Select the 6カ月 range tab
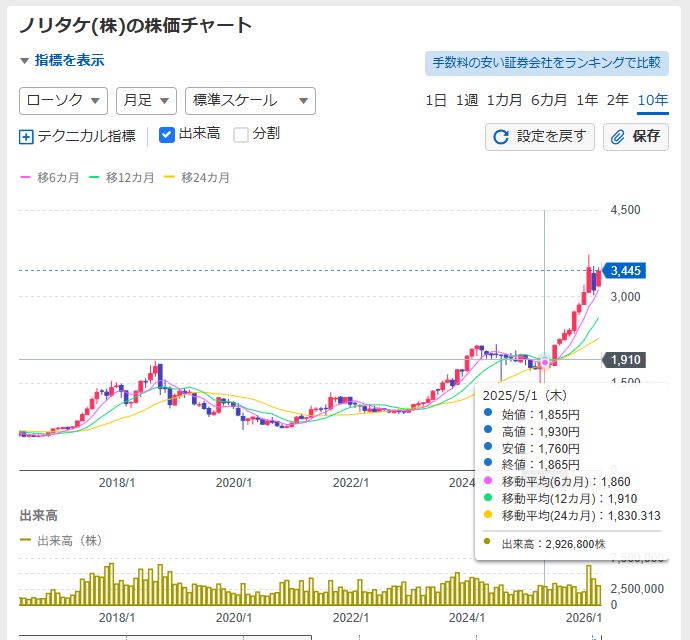The height and width of the screenshot is (640, 690). coord(549,100)
